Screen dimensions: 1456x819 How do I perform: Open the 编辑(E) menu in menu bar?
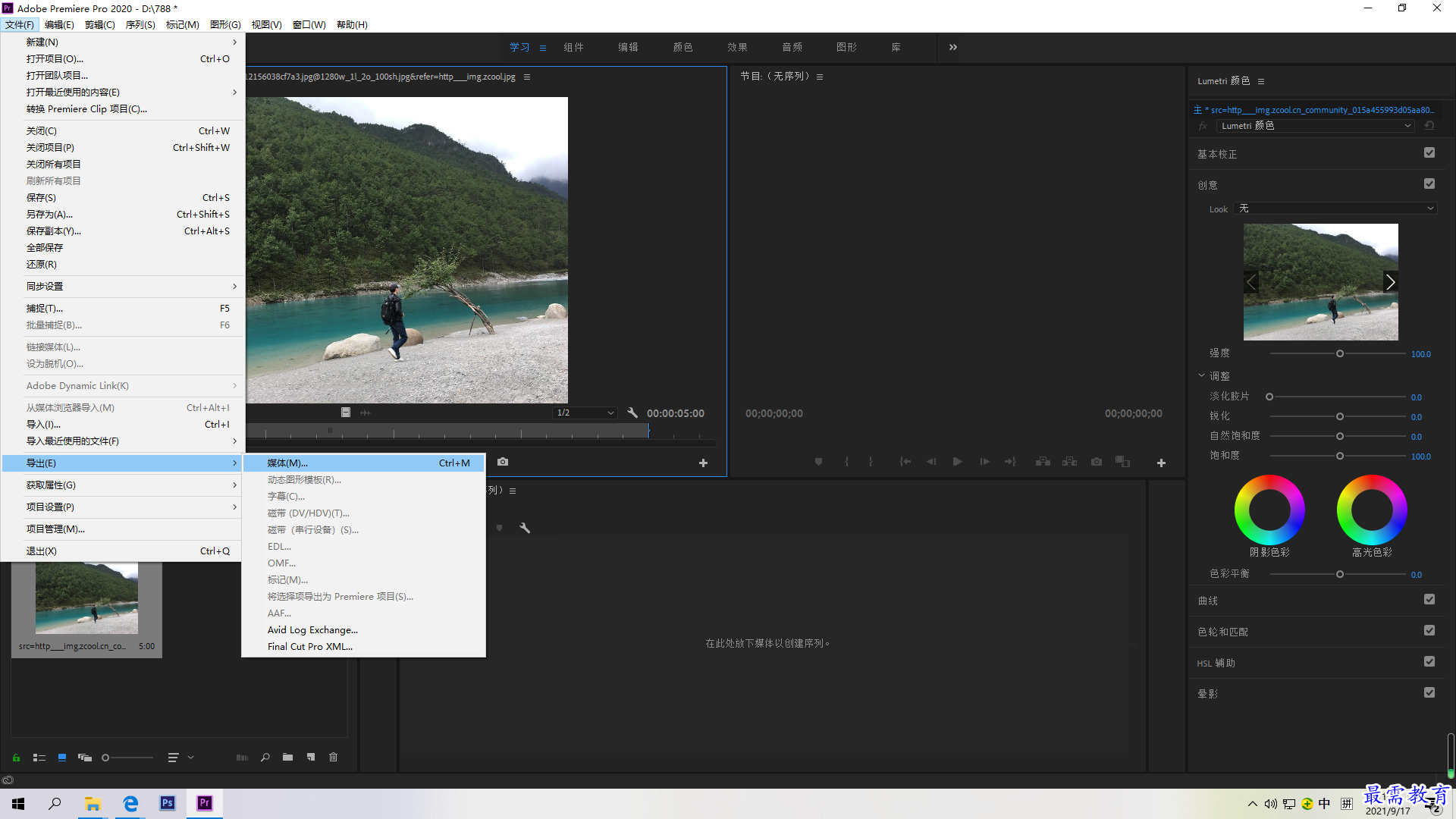(x=59, y=25)
